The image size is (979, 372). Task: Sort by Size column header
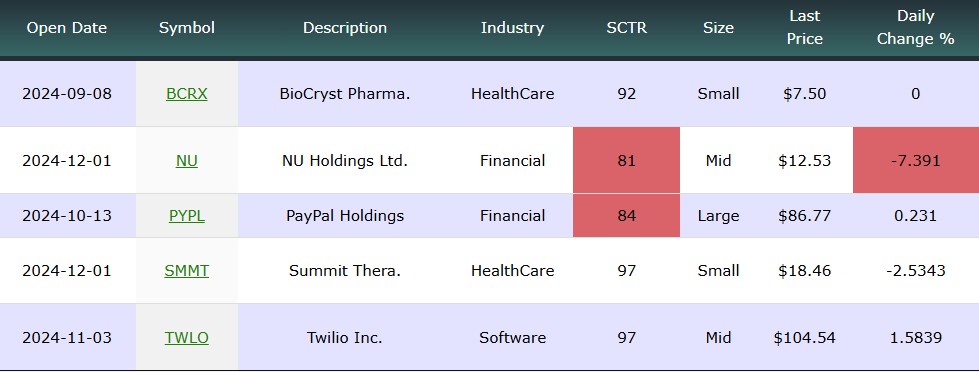[719, 28]
